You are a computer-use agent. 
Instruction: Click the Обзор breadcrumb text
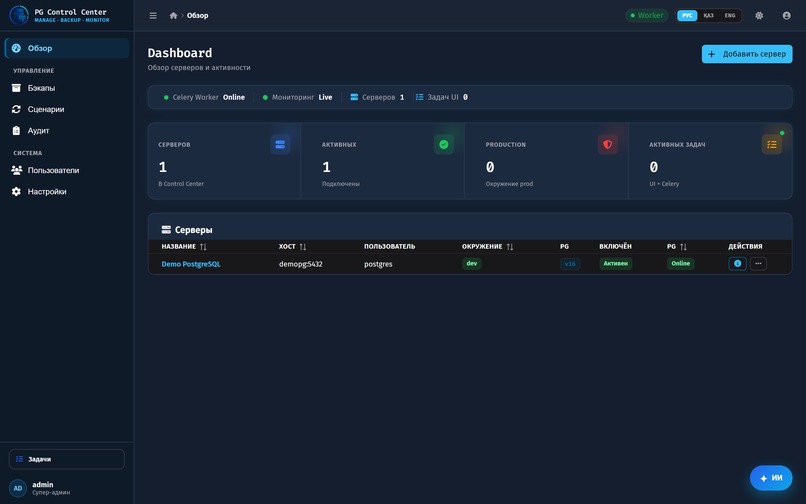coord(197,15)
